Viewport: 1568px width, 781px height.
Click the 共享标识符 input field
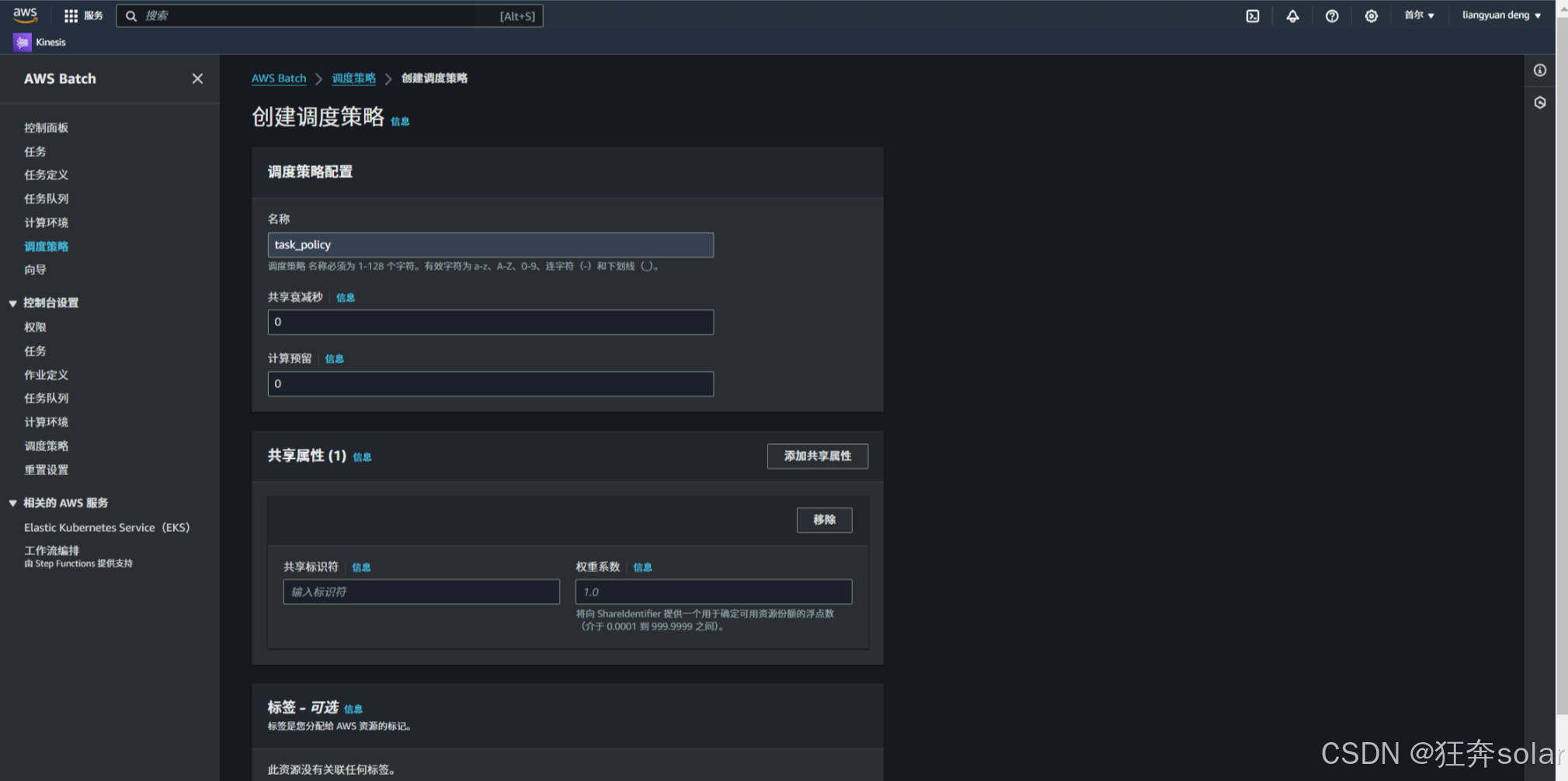tap(422, 592)
